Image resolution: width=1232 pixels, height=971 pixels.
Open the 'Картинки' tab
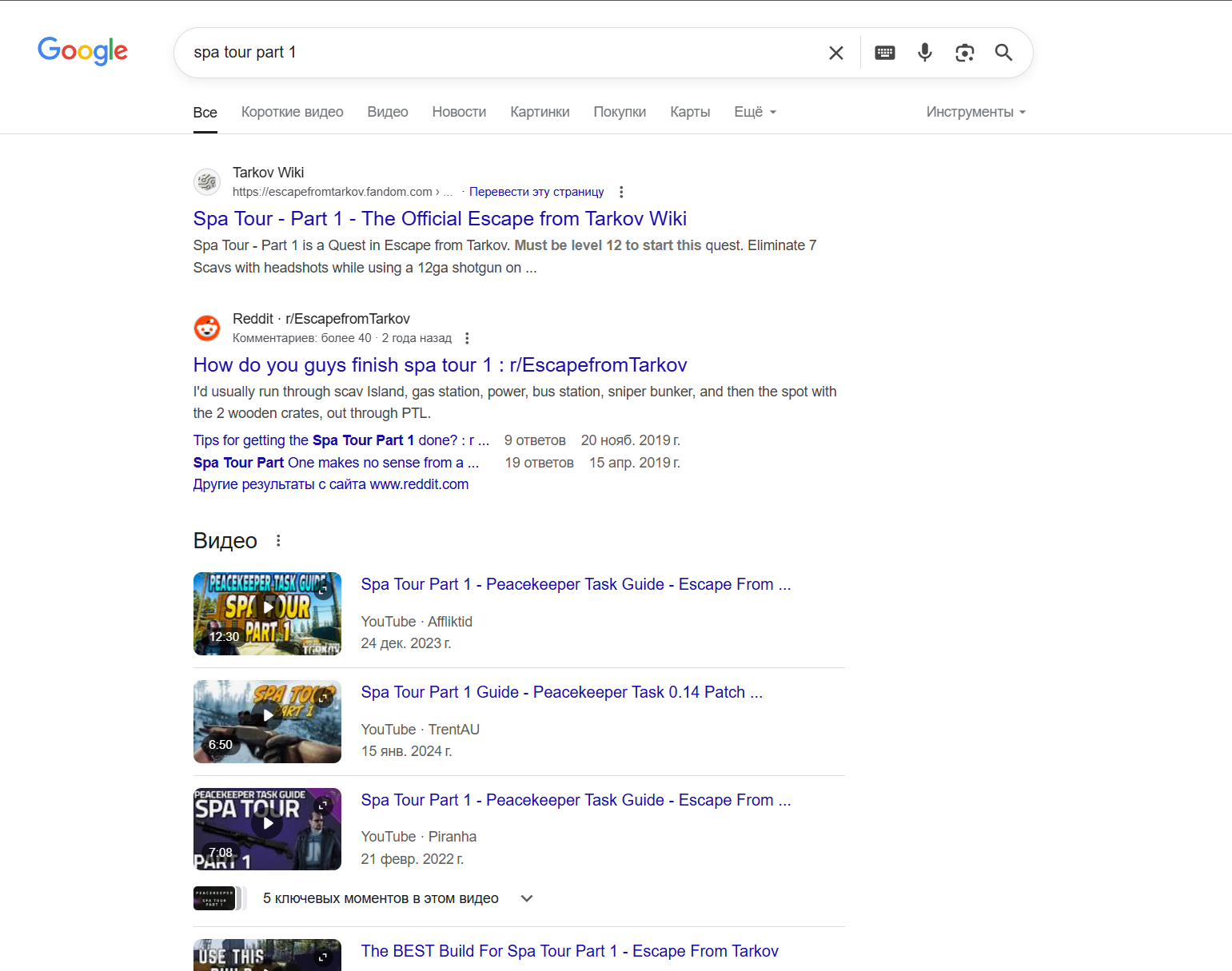(540, 112)
